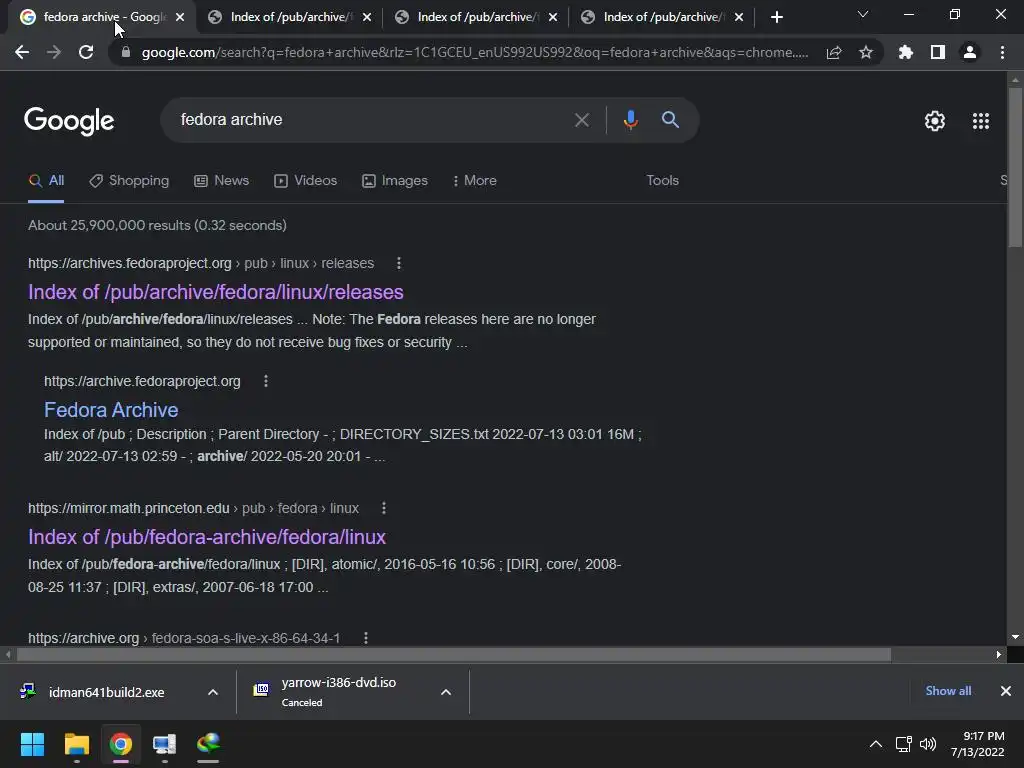Click the horizontal page scrollbar

tap(454, 654)
